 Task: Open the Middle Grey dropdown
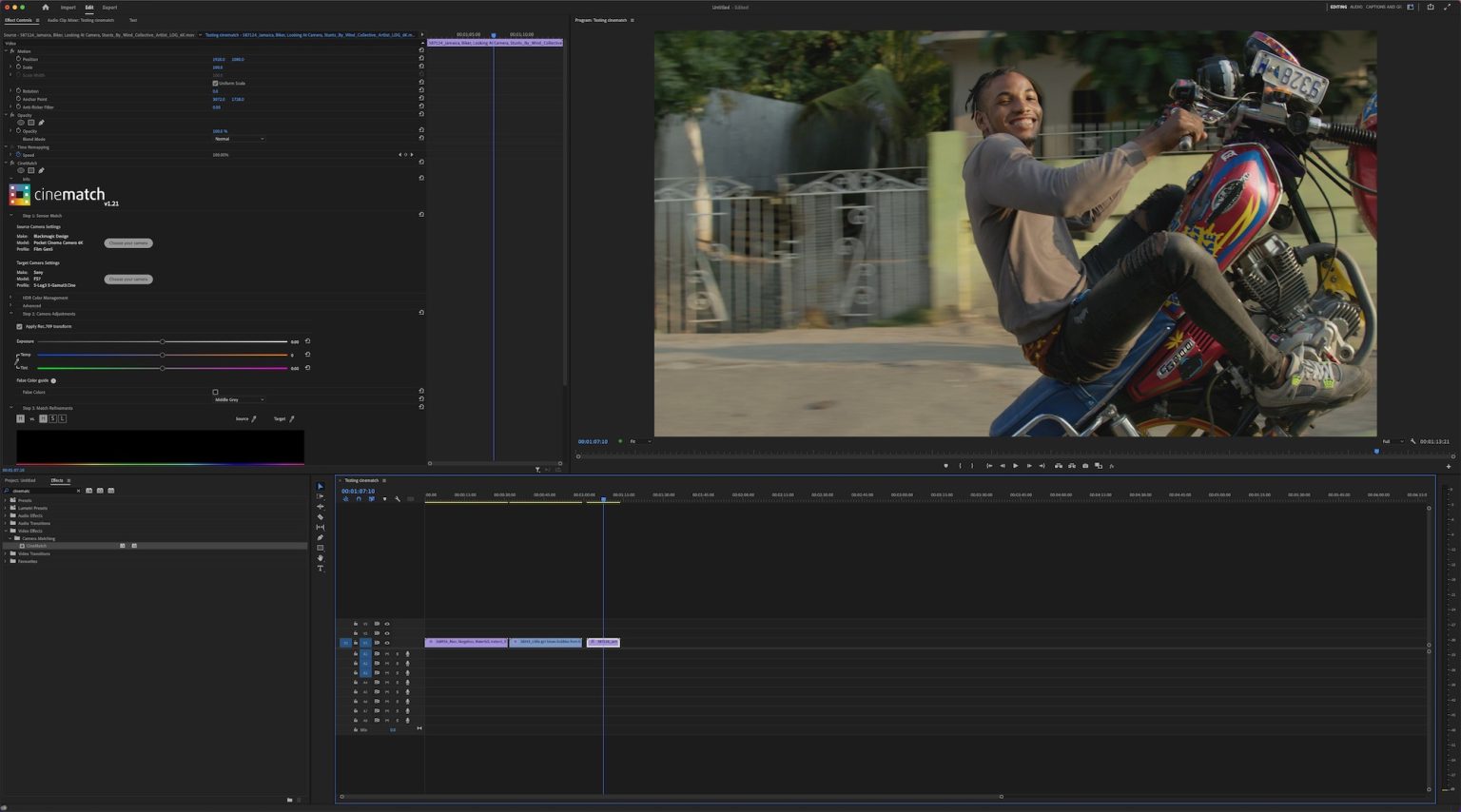(x=238, y=399)
